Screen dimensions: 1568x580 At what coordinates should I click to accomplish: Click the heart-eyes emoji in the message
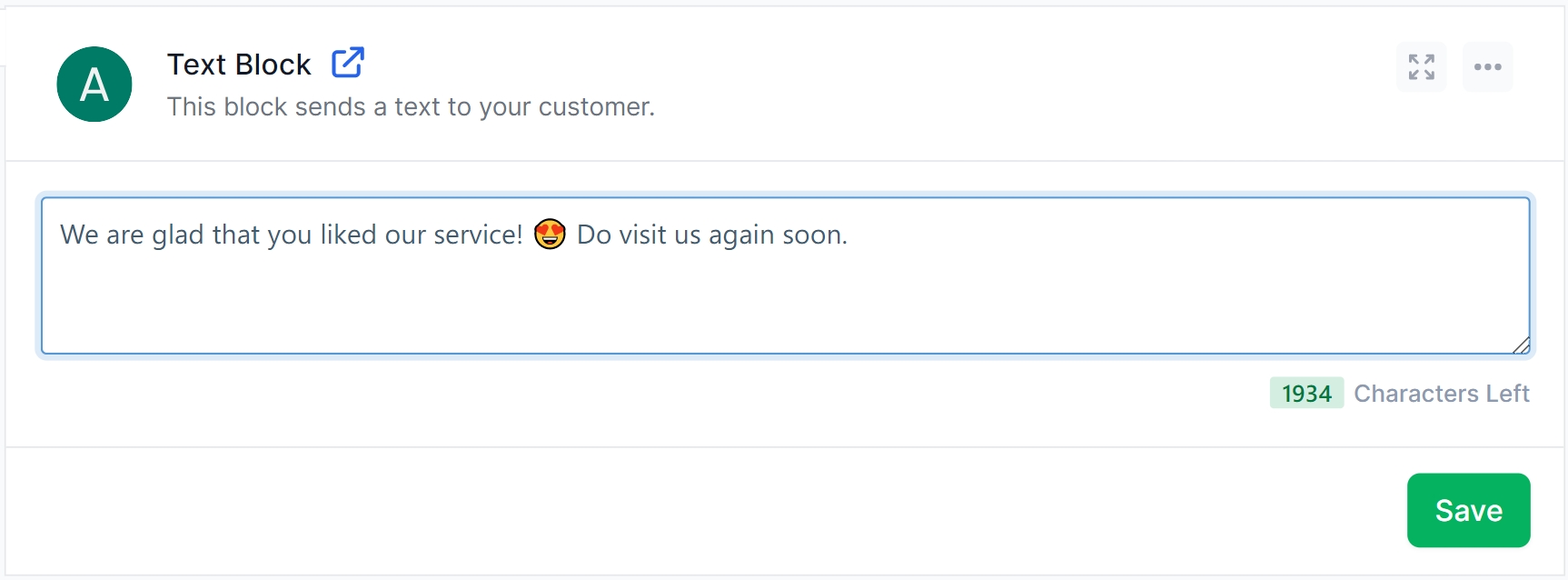[x=550, y=235]
